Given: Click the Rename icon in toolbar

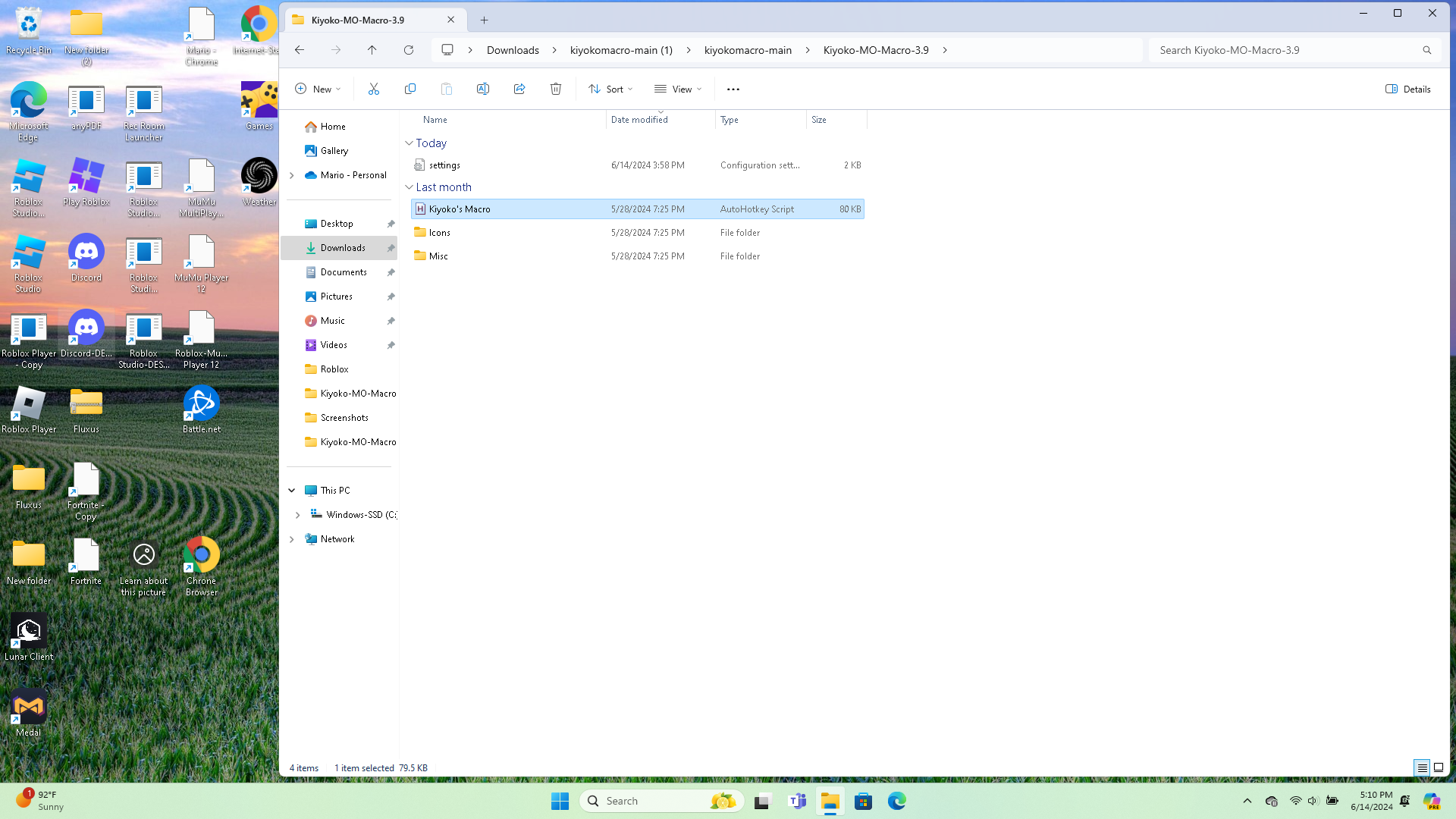Looking at the screenshot, I should 482,89.
